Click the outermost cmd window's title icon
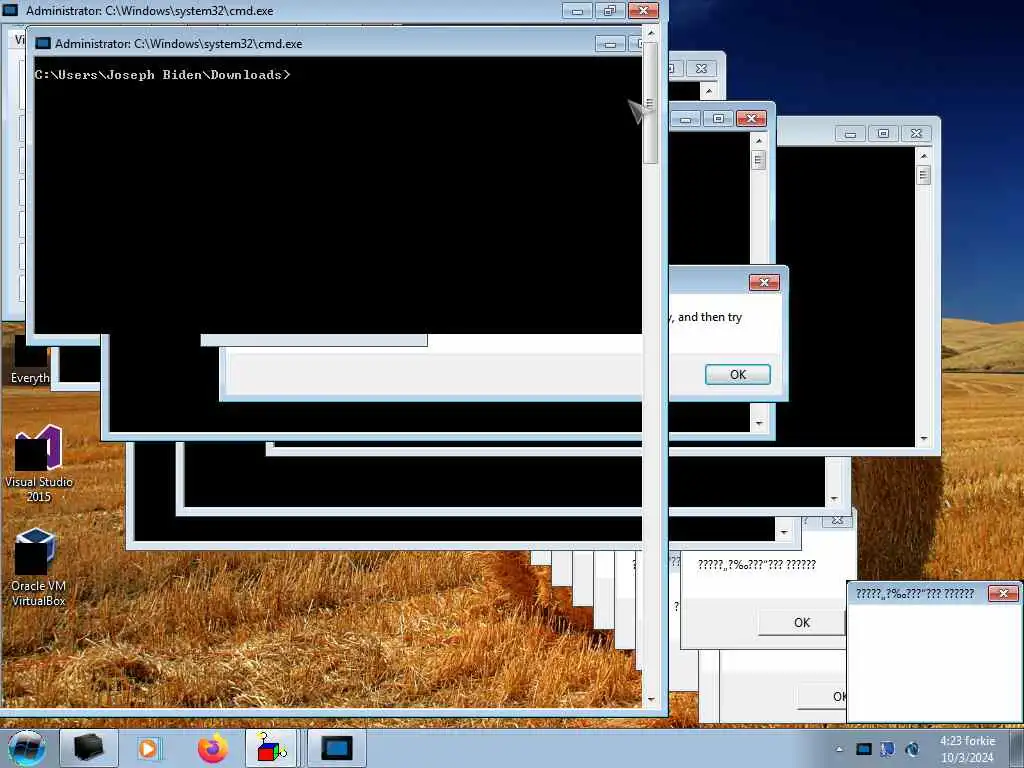1024x768 pixels. pos(10,10)
